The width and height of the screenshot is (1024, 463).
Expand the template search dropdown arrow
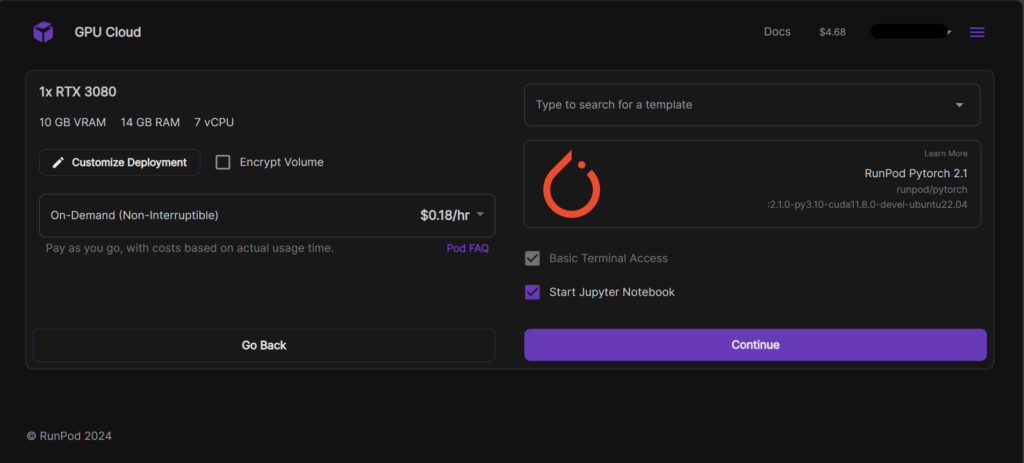959,105
